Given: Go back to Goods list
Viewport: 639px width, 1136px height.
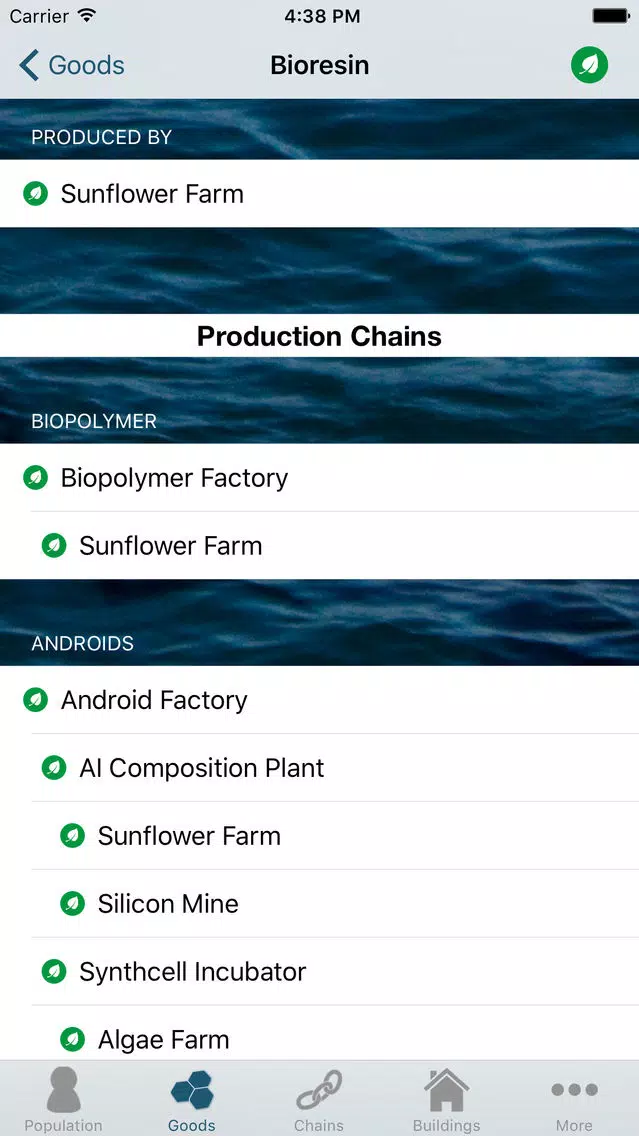Looking at the screenshot, I should (72, 65).
